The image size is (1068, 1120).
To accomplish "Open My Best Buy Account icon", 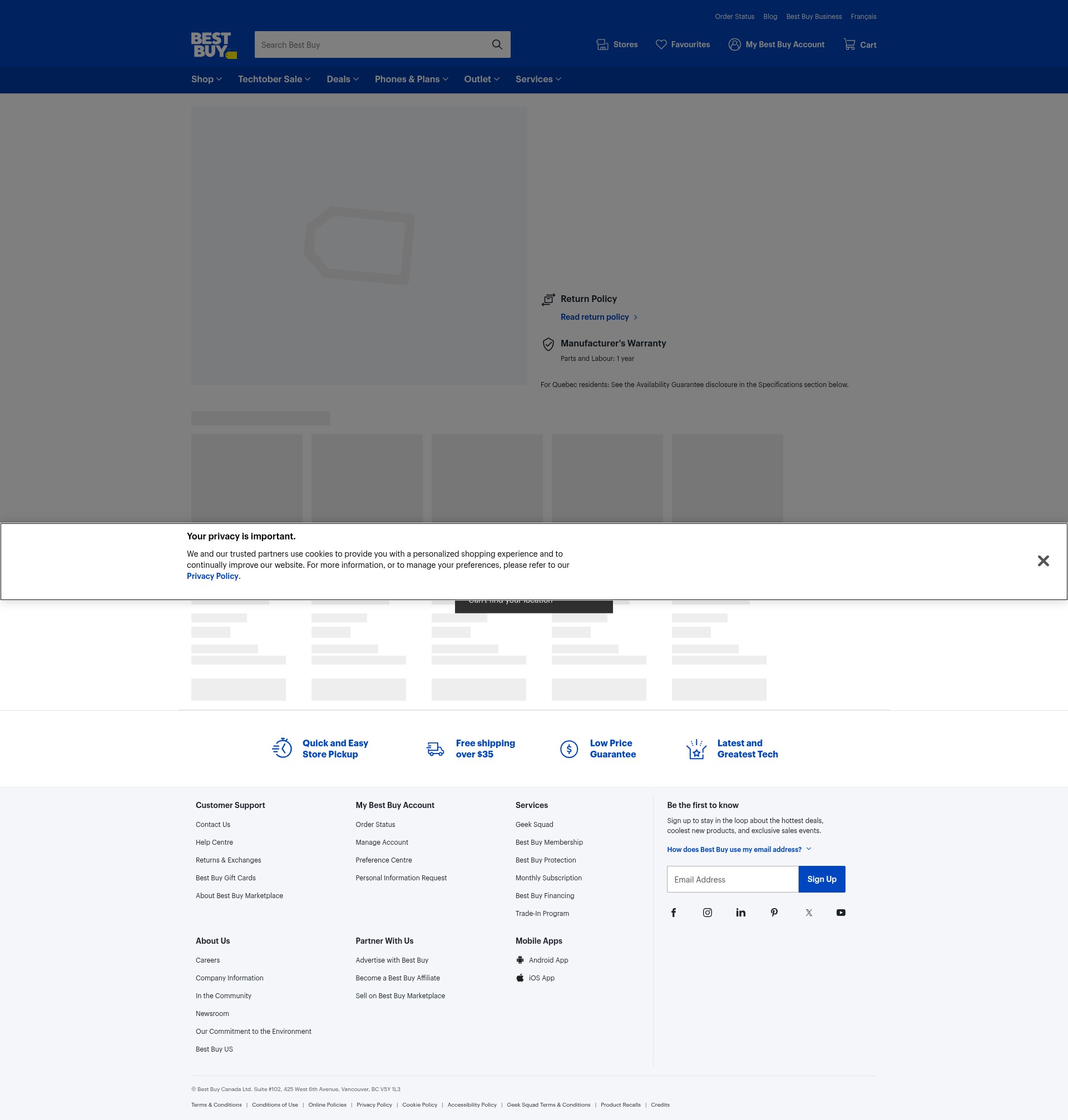I will [x=734, y=44].
